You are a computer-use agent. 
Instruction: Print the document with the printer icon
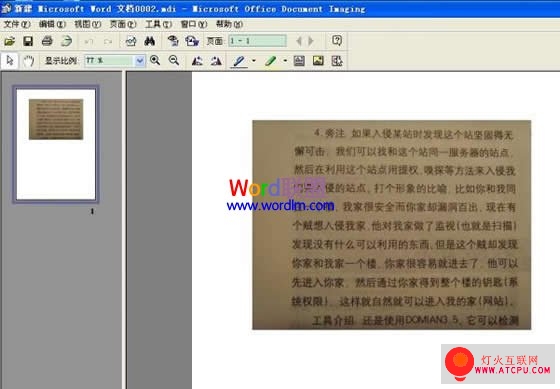click(47, 41)
